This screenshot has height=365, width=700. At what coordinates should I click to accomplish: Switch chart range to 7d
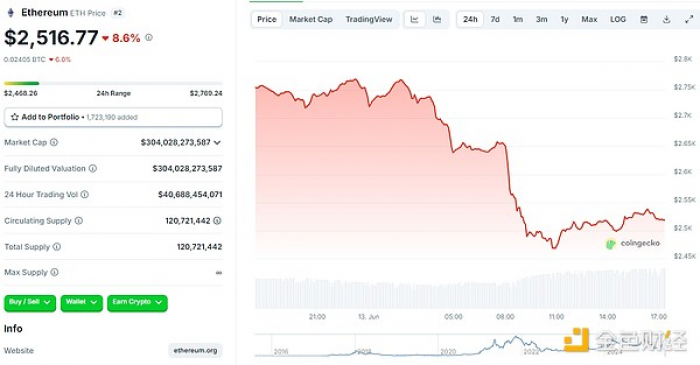495,19
